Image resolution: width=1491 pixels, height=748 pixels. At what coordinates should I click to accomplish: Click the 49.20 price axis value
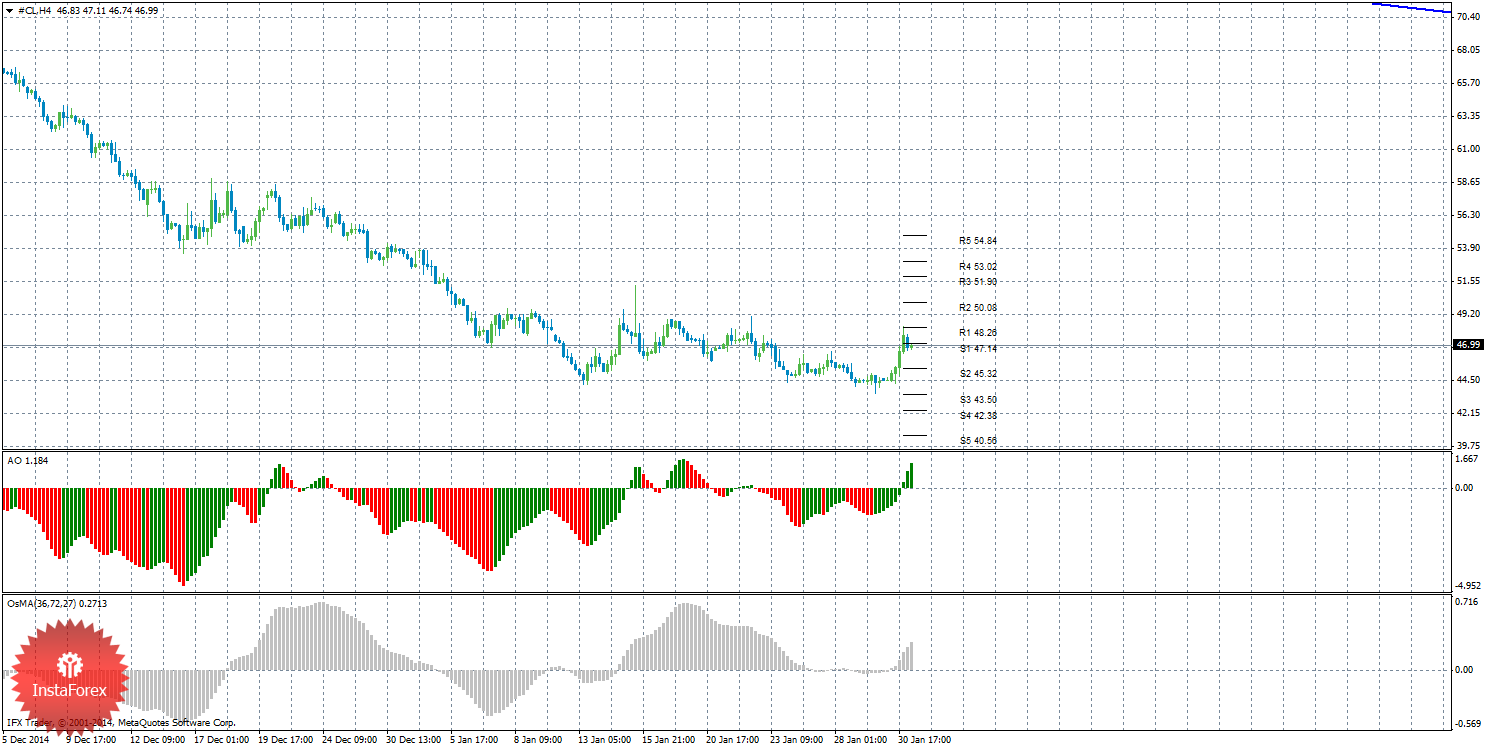[1469, 314]
